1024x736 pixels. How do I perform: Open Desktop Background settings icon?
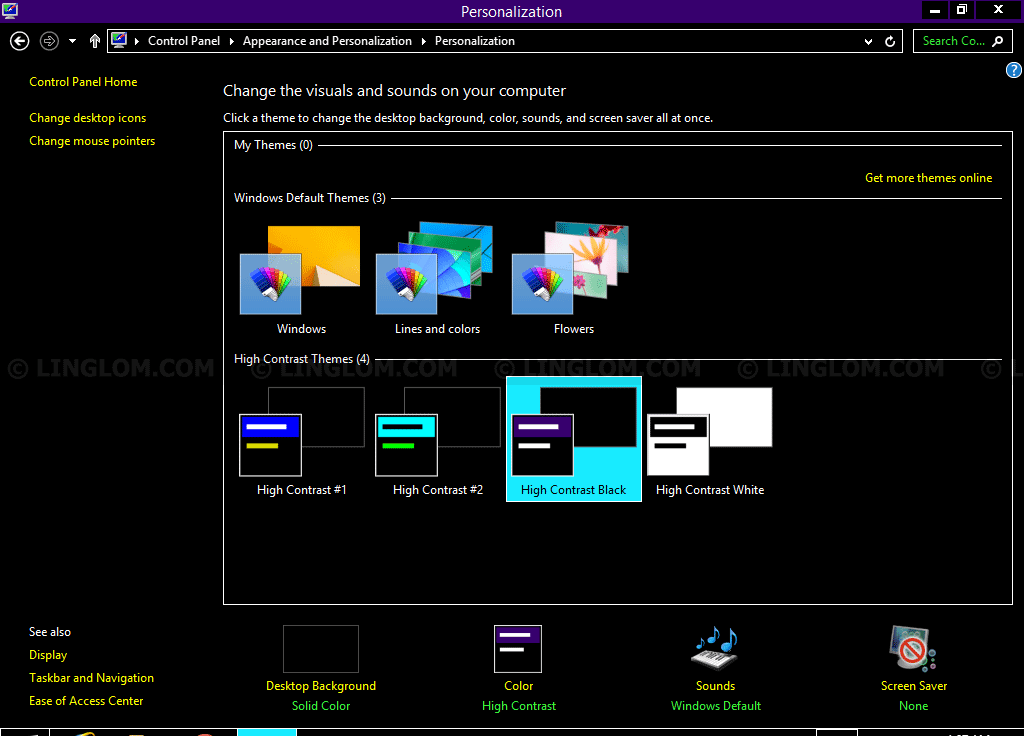(321, 648)
